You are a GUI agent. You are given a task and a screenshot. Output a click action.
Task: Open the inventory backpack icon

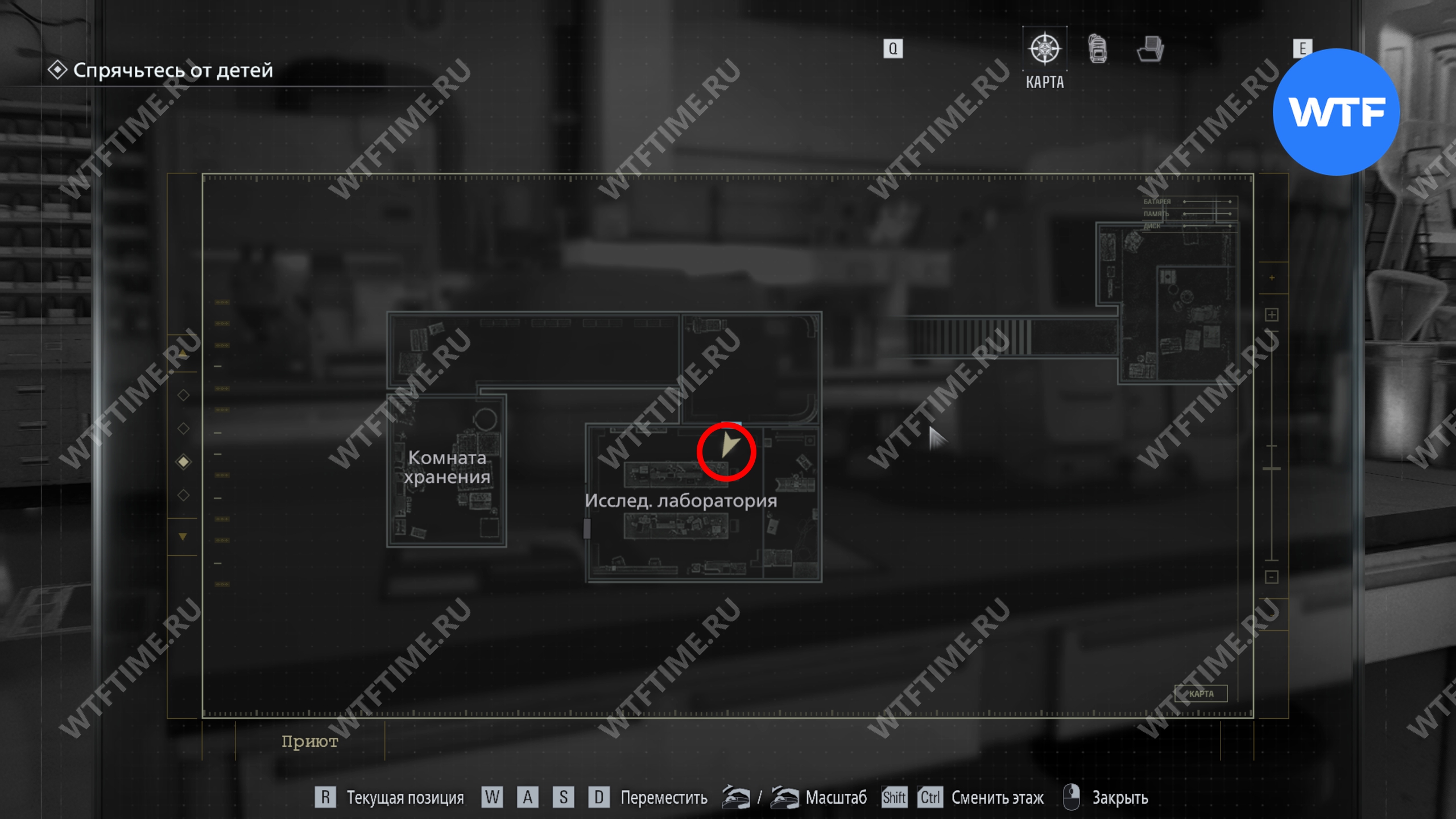pyautogui.click(x=1098, y=49)
